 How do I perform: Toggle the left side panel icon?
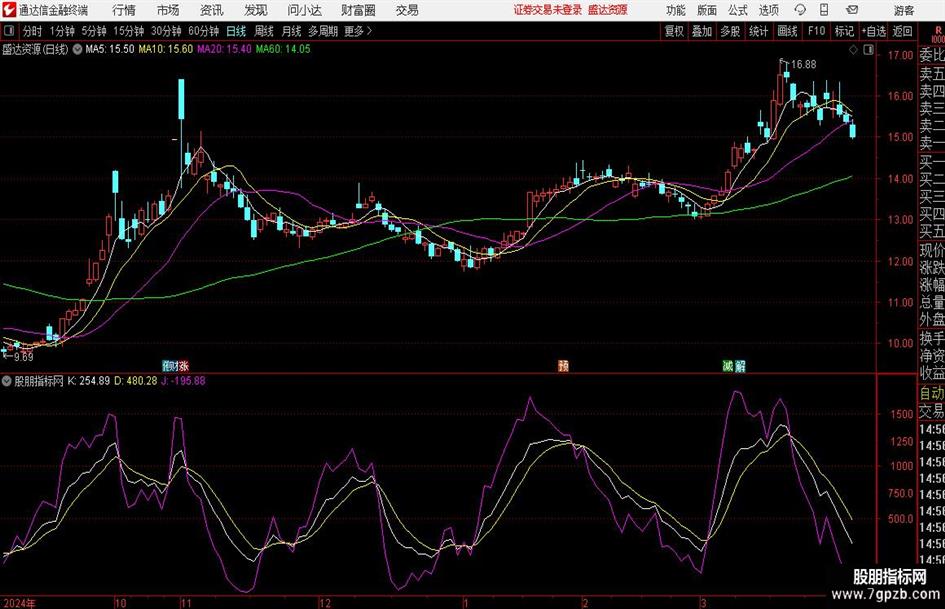tap(9, 31)
